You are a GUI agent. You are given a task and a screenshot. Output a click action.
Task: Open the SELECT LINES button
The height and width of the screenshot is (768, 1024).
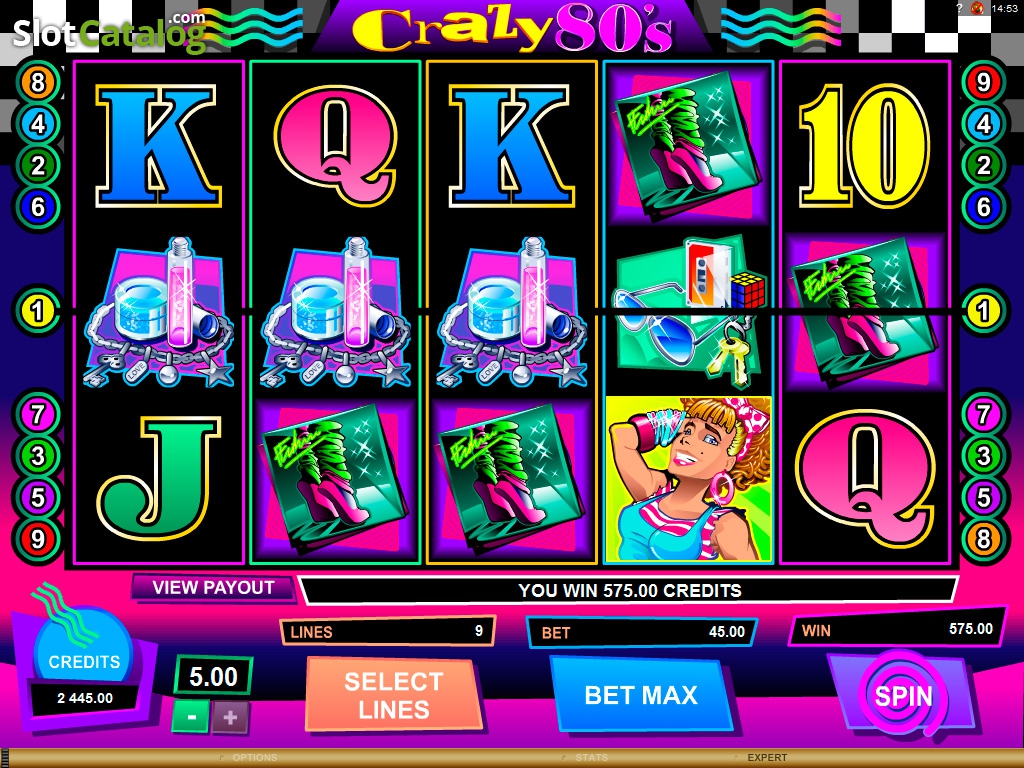(394, 695)
